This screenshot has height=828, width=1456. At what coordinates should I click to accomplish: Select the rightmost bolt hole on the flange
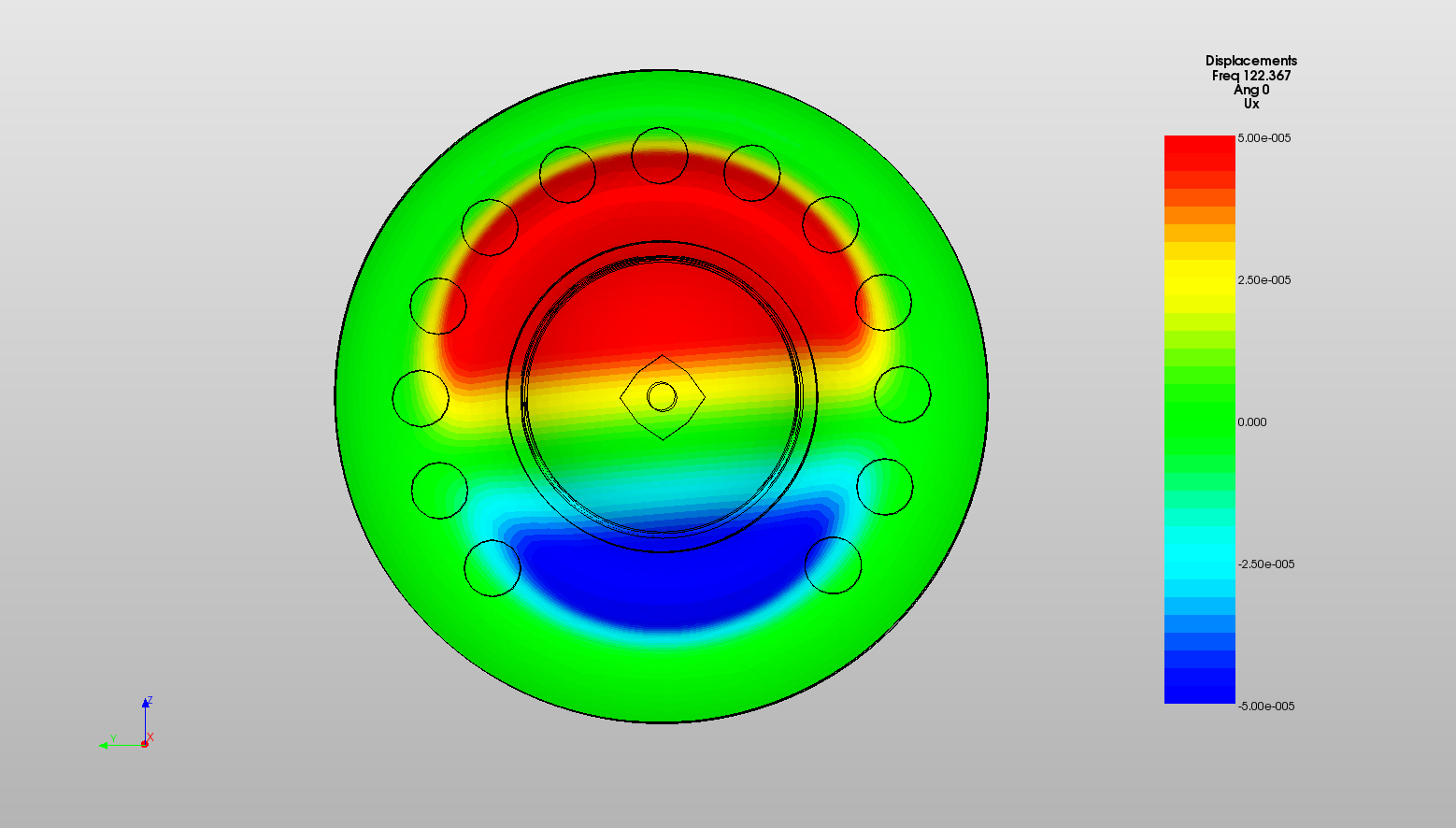[902, 394]
